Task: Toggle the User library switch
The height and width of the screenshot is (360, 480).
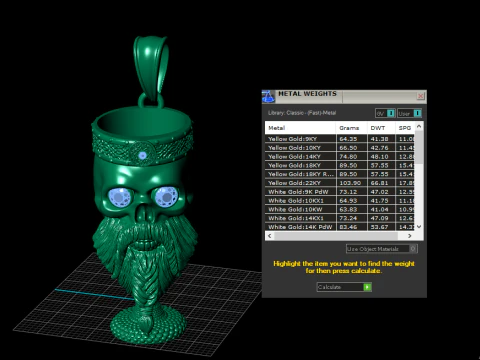Action: tap(410, 113)
